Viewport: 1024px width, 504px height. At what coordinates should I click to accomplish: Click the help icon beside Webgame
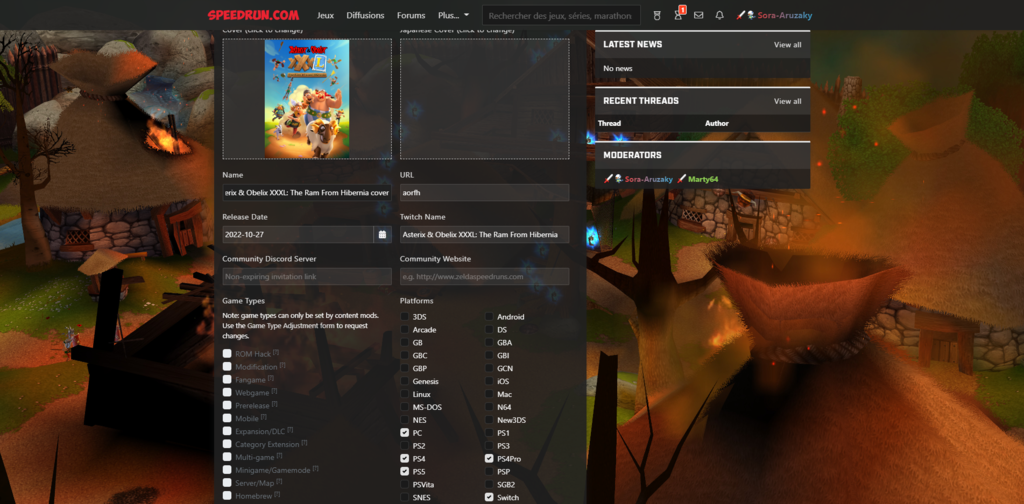274,391
